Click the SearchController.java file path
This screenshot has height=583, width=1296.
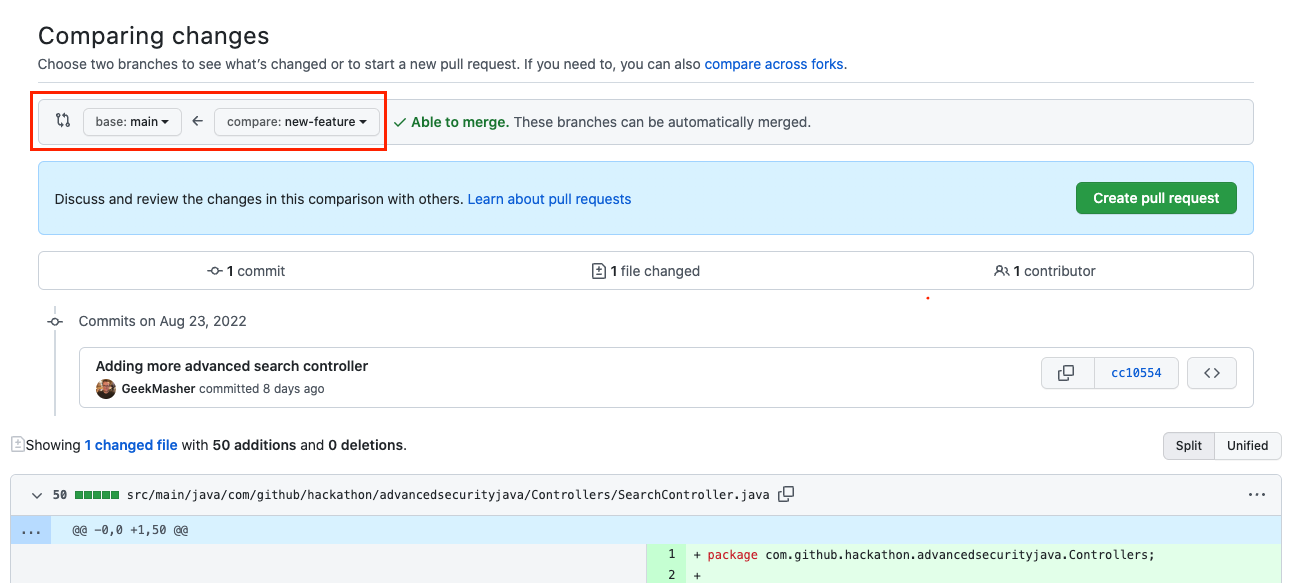pos(448,495)
